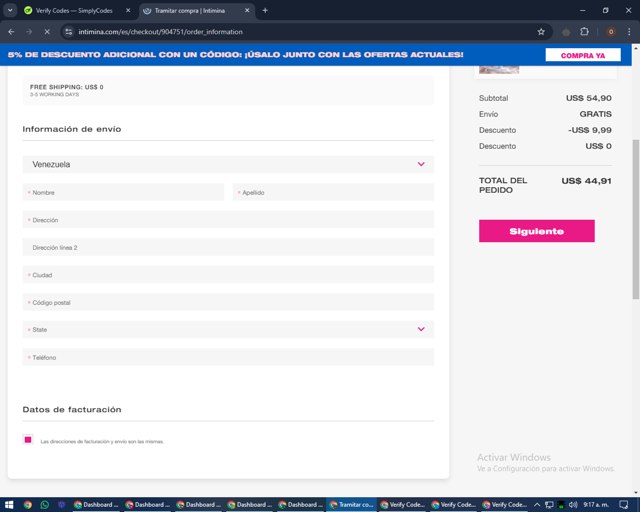Click the COMPRA YA banner button
Image resolution: width=640 pixels, height=512 pixels.
pos(583,55)
